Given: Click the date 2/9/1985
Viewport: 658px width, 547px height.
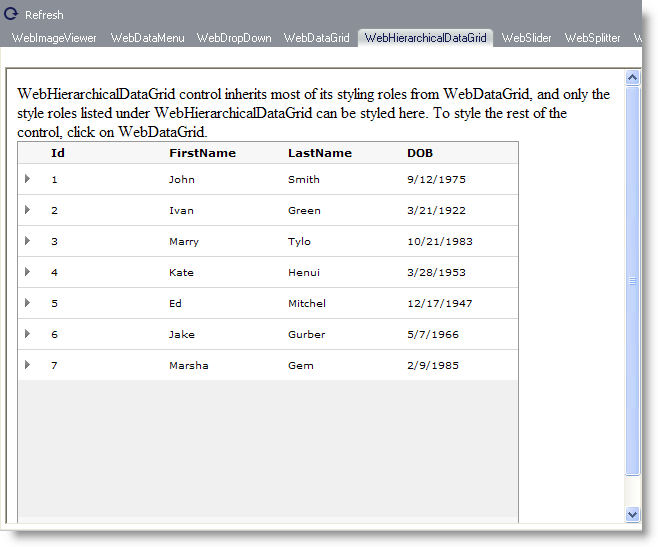Looking at the screenshot, I should [x=433, y=366].
